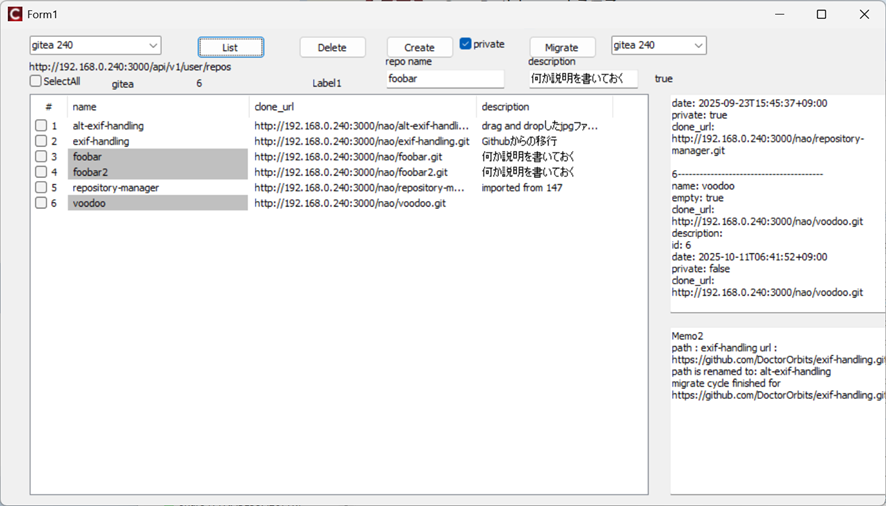The width and height of the screenshot is (886, 506).
Task: Click the repo name input field
Action: click(x=445, y=79)
